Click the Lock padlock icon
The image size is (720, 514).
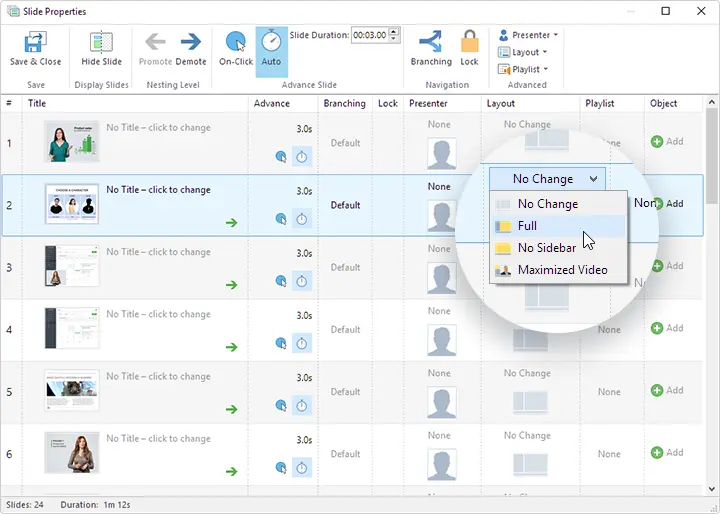(x=469, y=41)
